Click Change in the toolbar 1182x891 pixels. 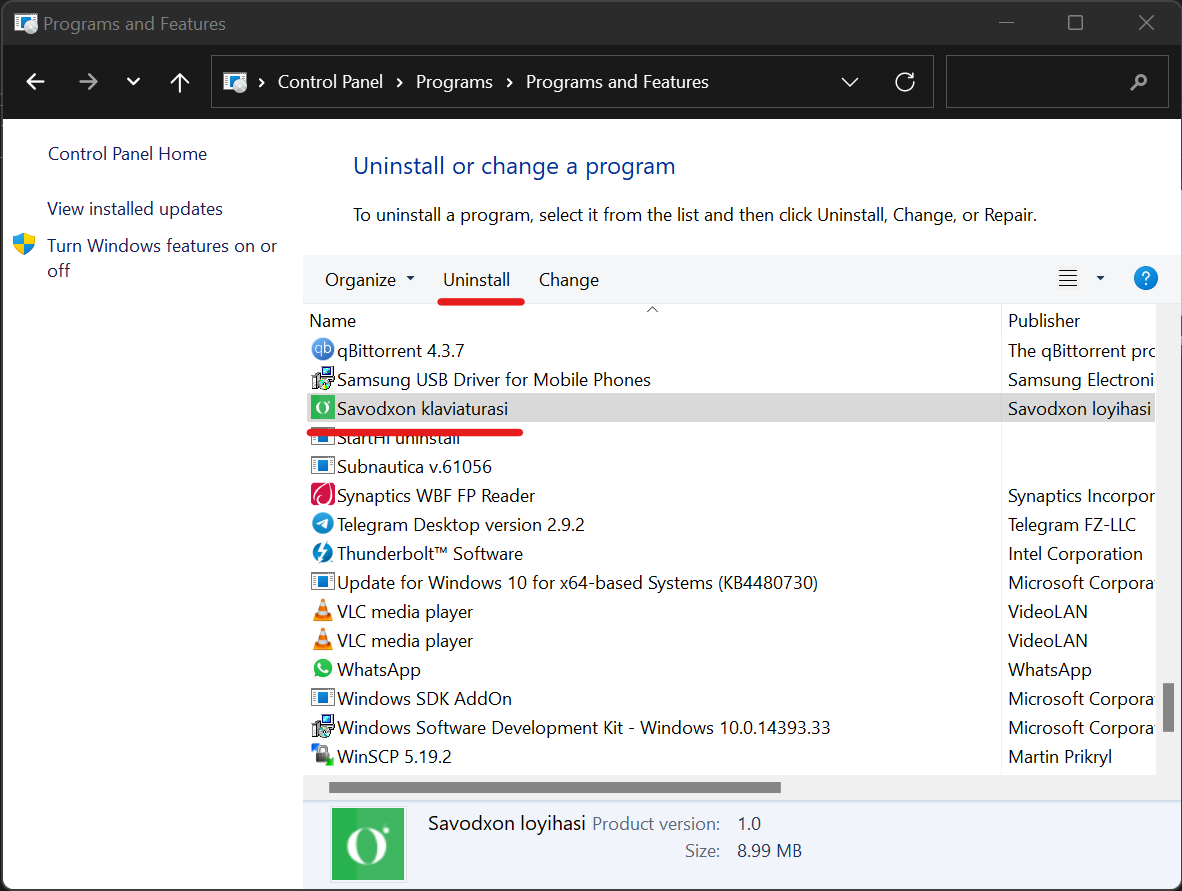coord(568,280)
